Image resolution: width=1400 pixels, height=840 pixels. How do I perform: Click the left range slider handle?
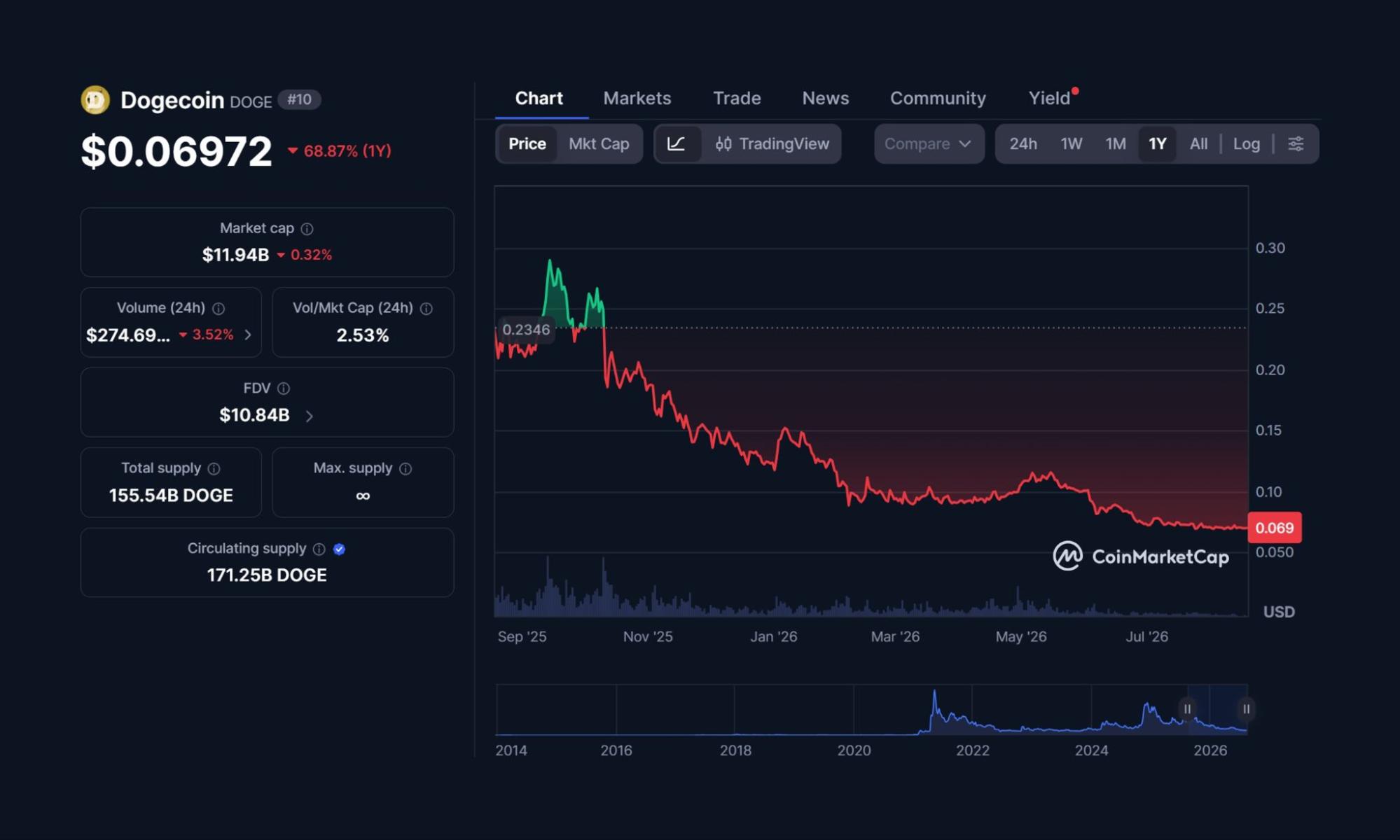[1187, 709]
